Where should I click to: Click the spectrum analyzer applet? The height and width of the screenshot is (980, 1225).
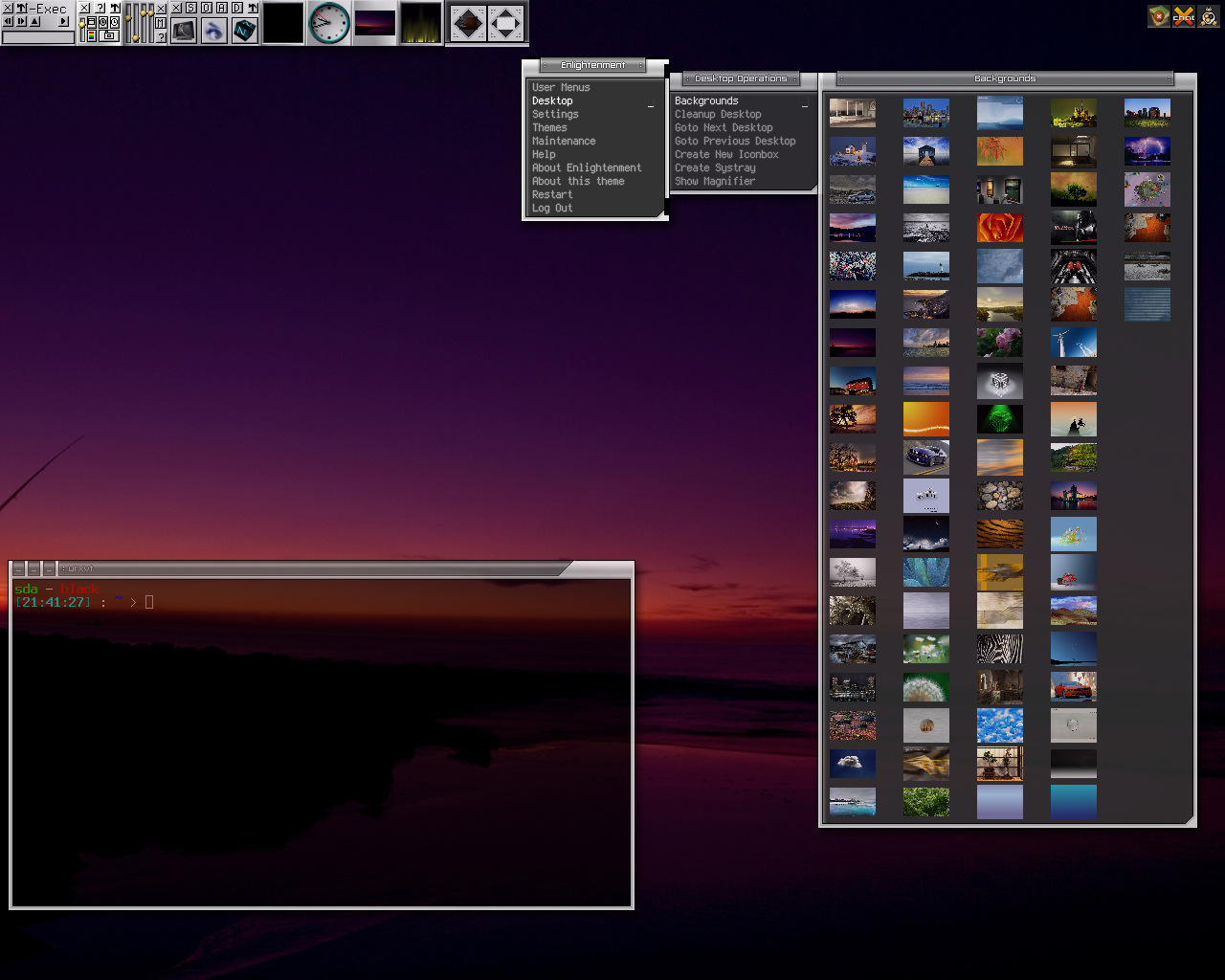click(421, 23)
